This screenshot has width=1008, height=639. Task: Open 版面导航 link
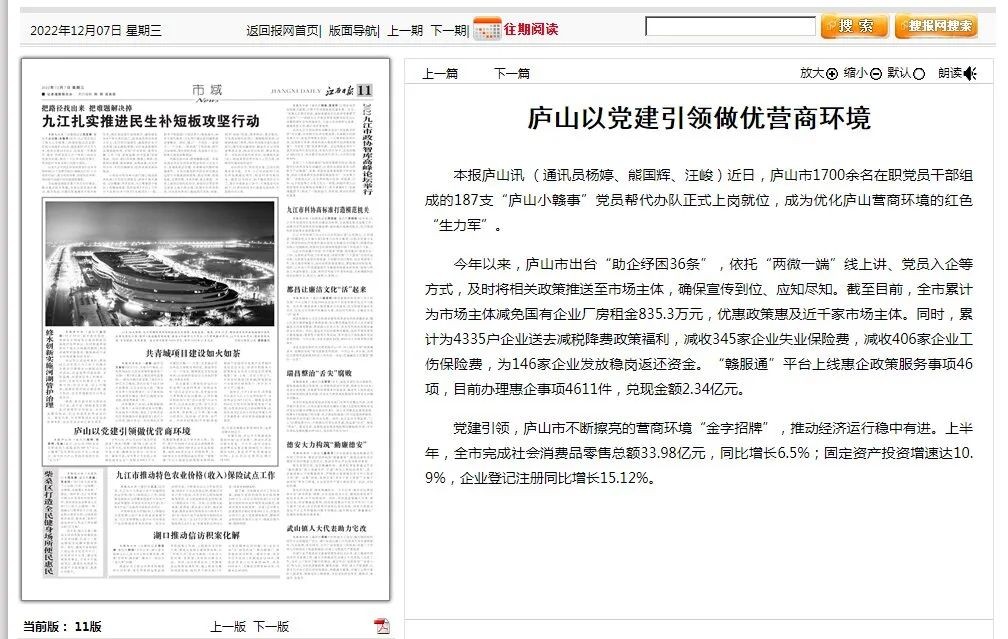click(x=352, y=30)
